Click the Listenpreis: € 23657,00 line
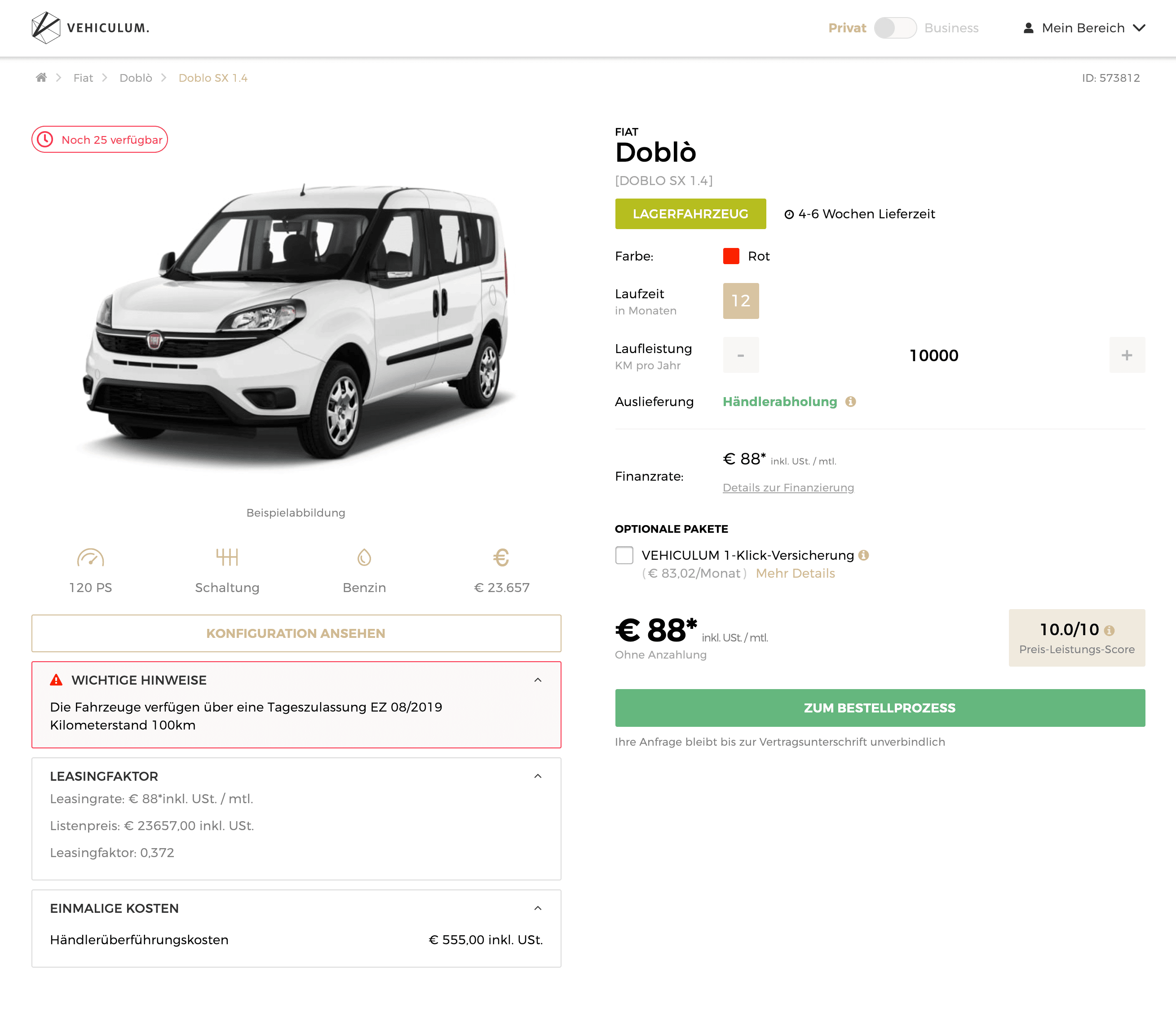The width and height of the screenshot is (1176, 1026). (x=152, y=826)
